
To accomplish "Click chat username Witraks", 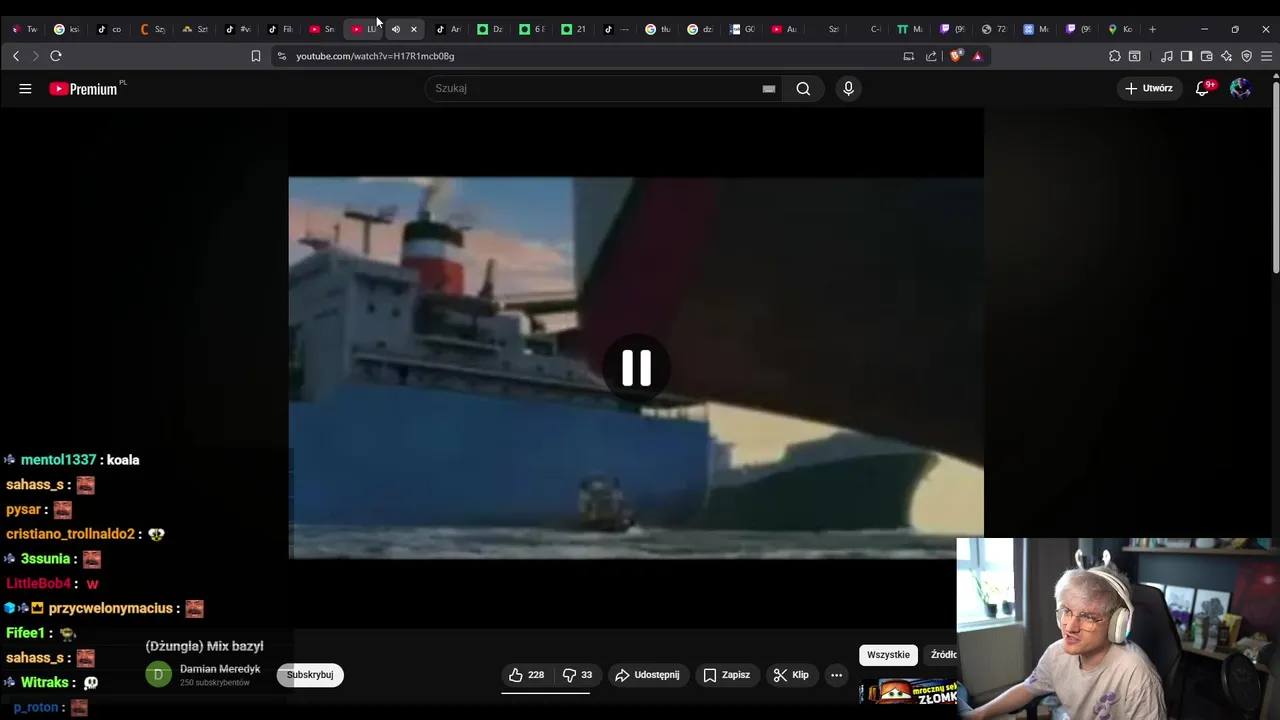I will pyautogui.click(x=45, y=682).
